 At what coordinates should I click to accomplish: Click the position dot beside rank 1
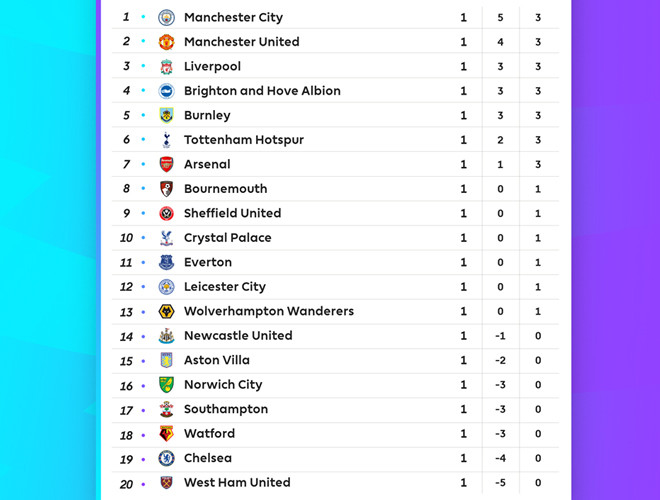point(143,17)
